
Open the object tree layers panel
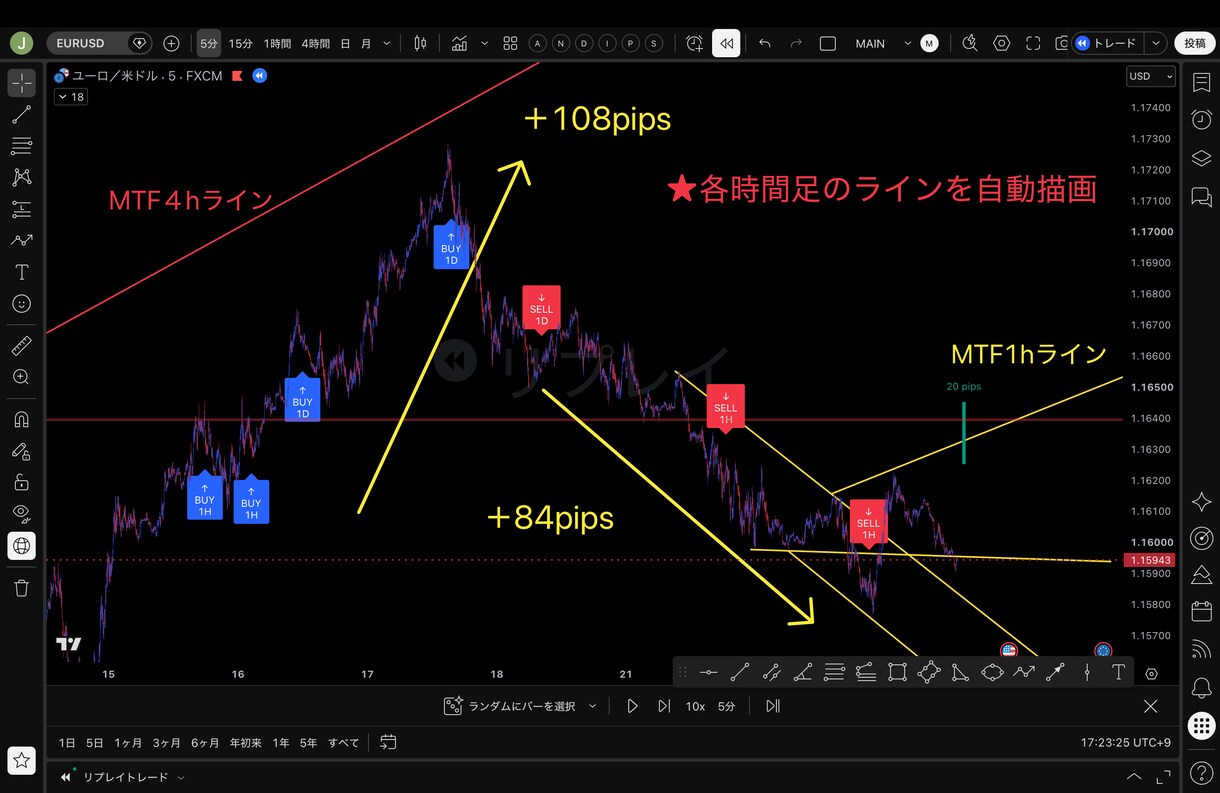point(1201,158)
